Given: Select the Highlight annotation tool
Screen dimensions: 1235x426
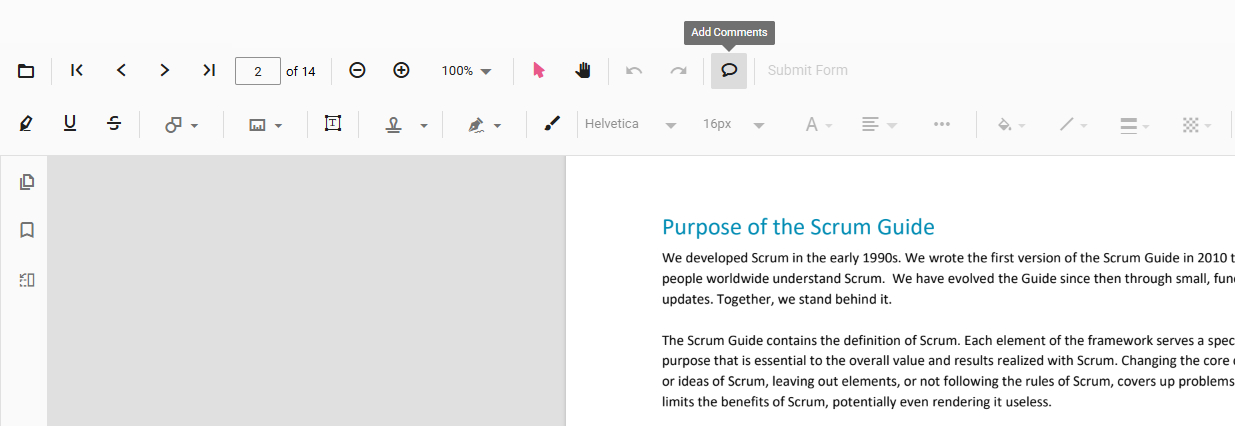Looking at the screenshot, I should [26, 124].
